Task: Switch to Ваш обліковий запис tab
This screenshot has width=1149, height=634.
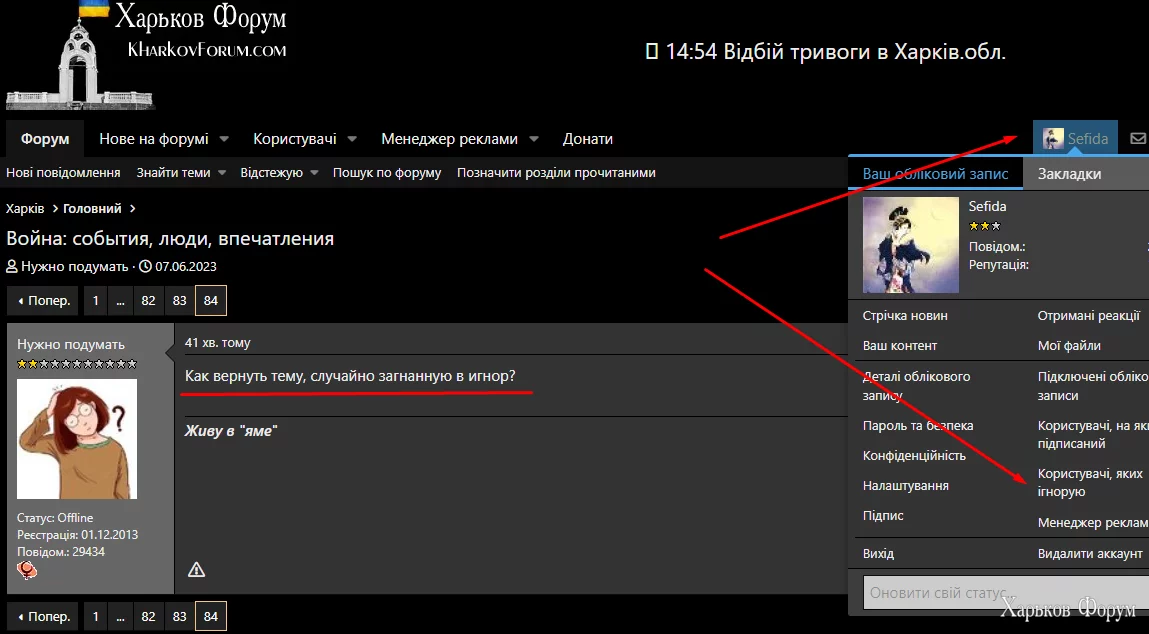Action: pos(936,174)
